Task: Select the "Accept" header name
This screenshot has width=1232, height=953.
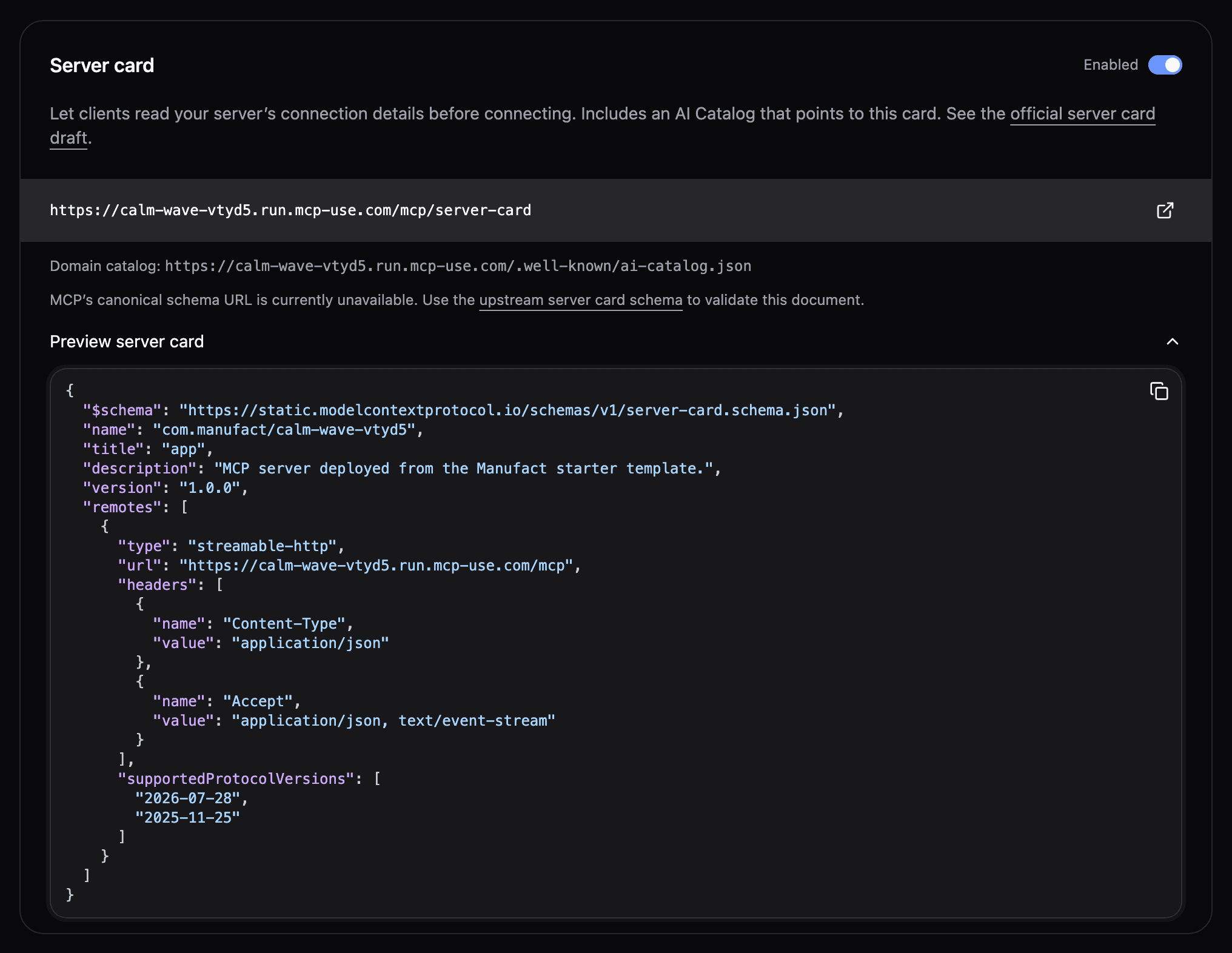Action: (x=258, y=701)
